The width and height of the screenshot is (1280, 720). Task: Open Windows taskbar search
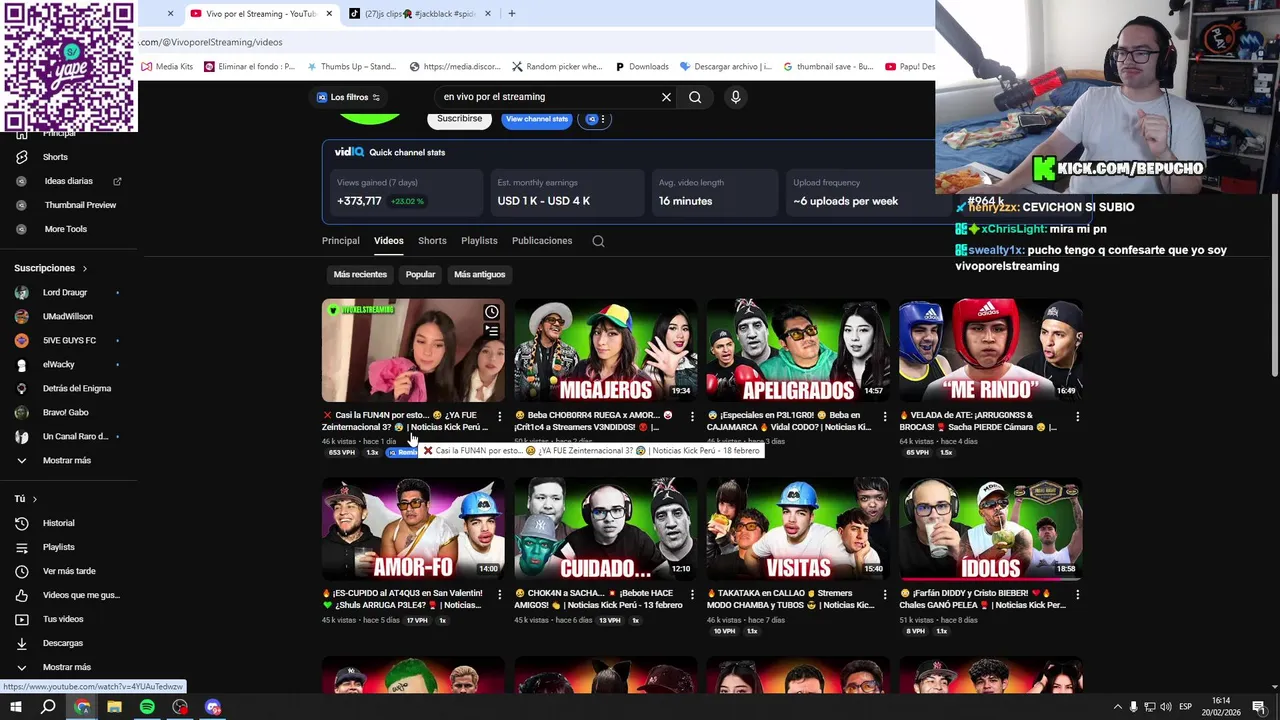tap(48, 707)
